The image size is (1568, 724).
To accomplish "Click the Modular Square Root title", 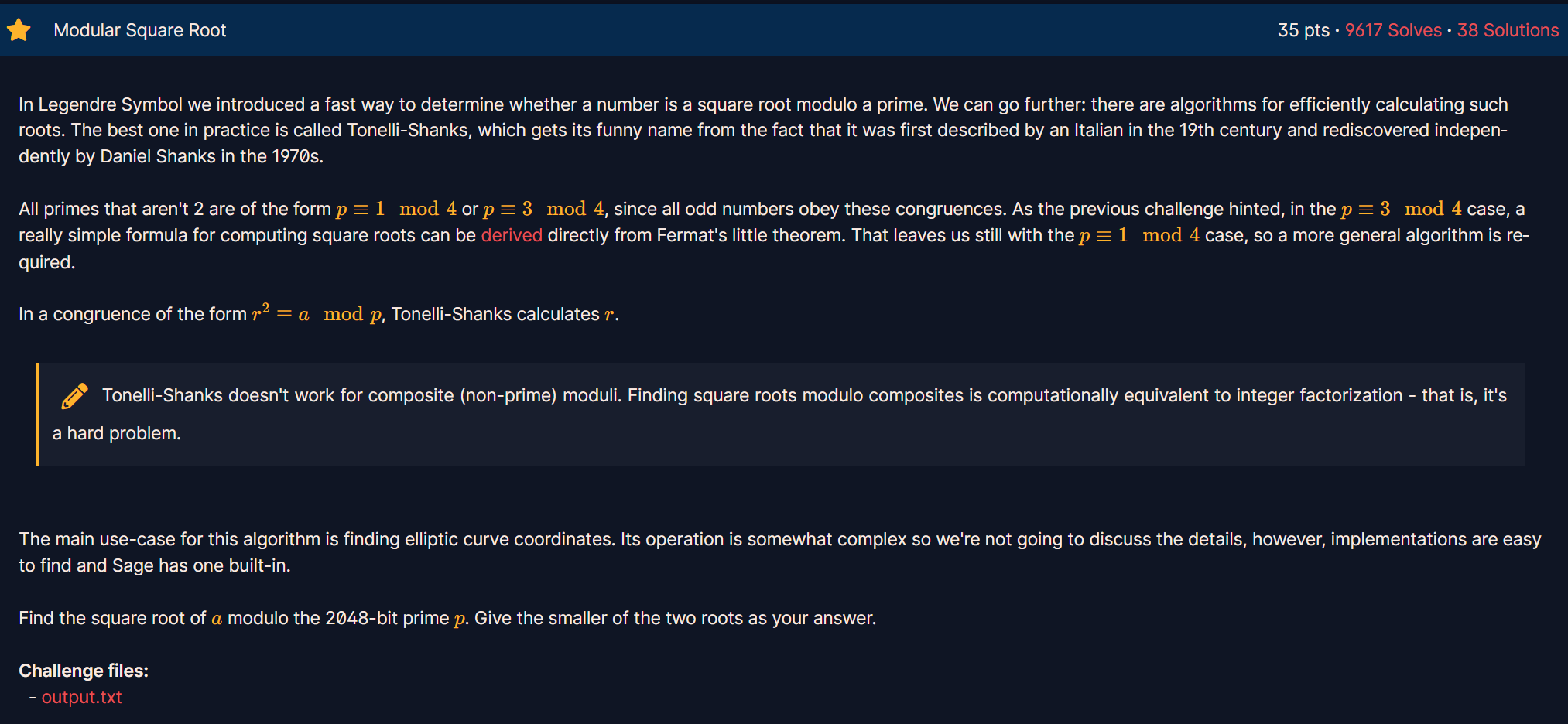I will tap(140, 30).
